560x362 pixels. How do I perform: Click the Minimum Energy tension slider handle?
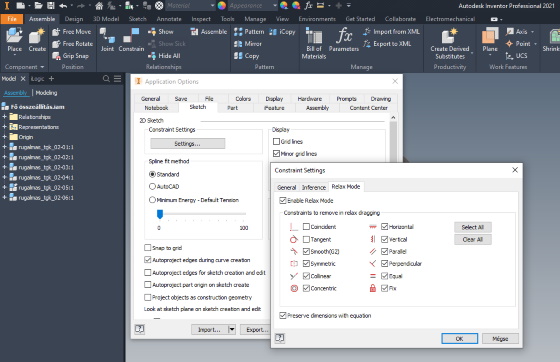tap(160, 214)
